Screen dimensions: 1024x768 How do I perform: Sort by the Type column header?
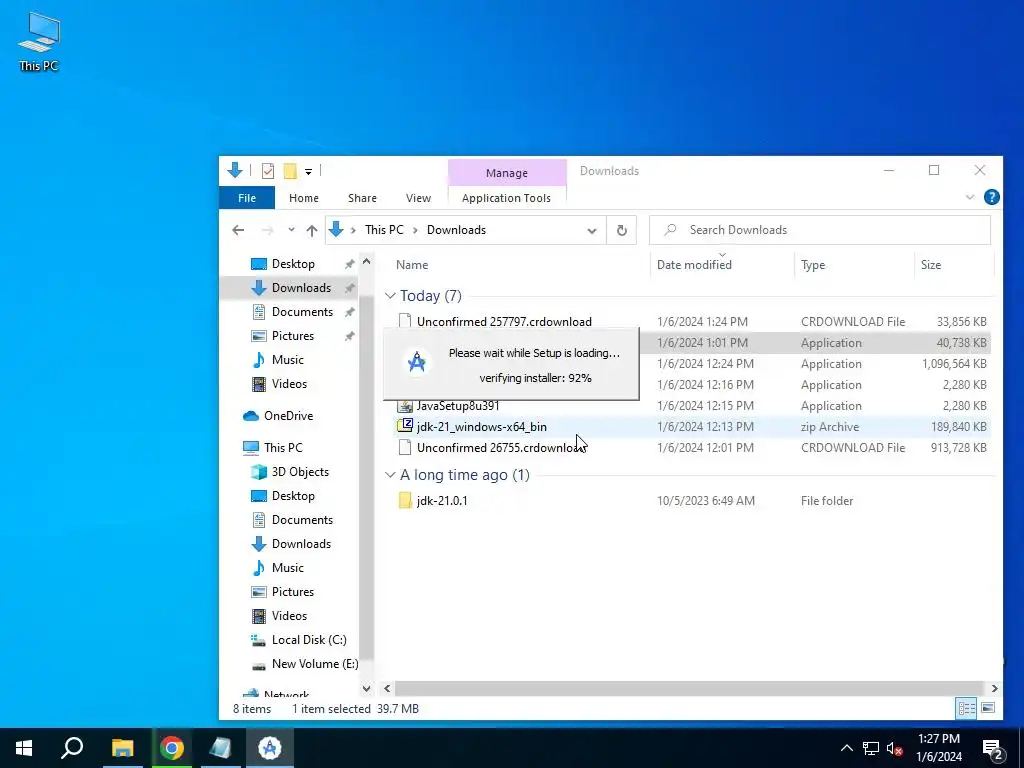(x=813, y=264)
